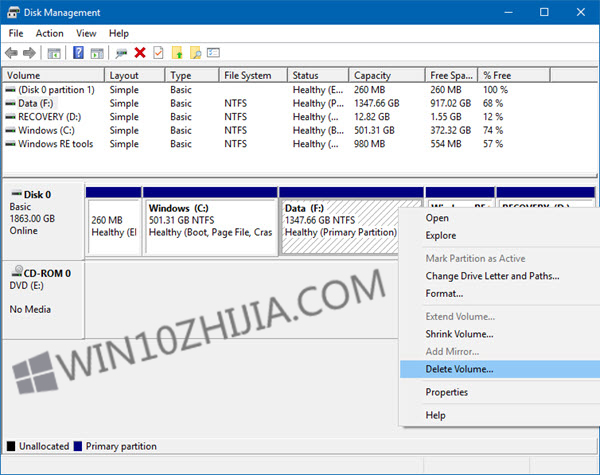This screenshot has height=475, width=600.
Task: Sort by the % Free column header
Action: tap(514, 75)
